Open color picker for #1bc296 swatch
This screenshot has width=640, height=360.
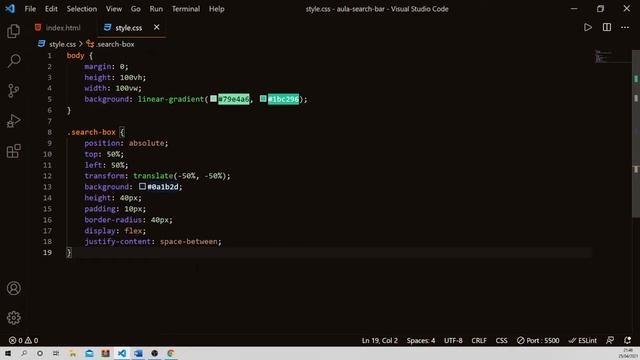[263, 99]
